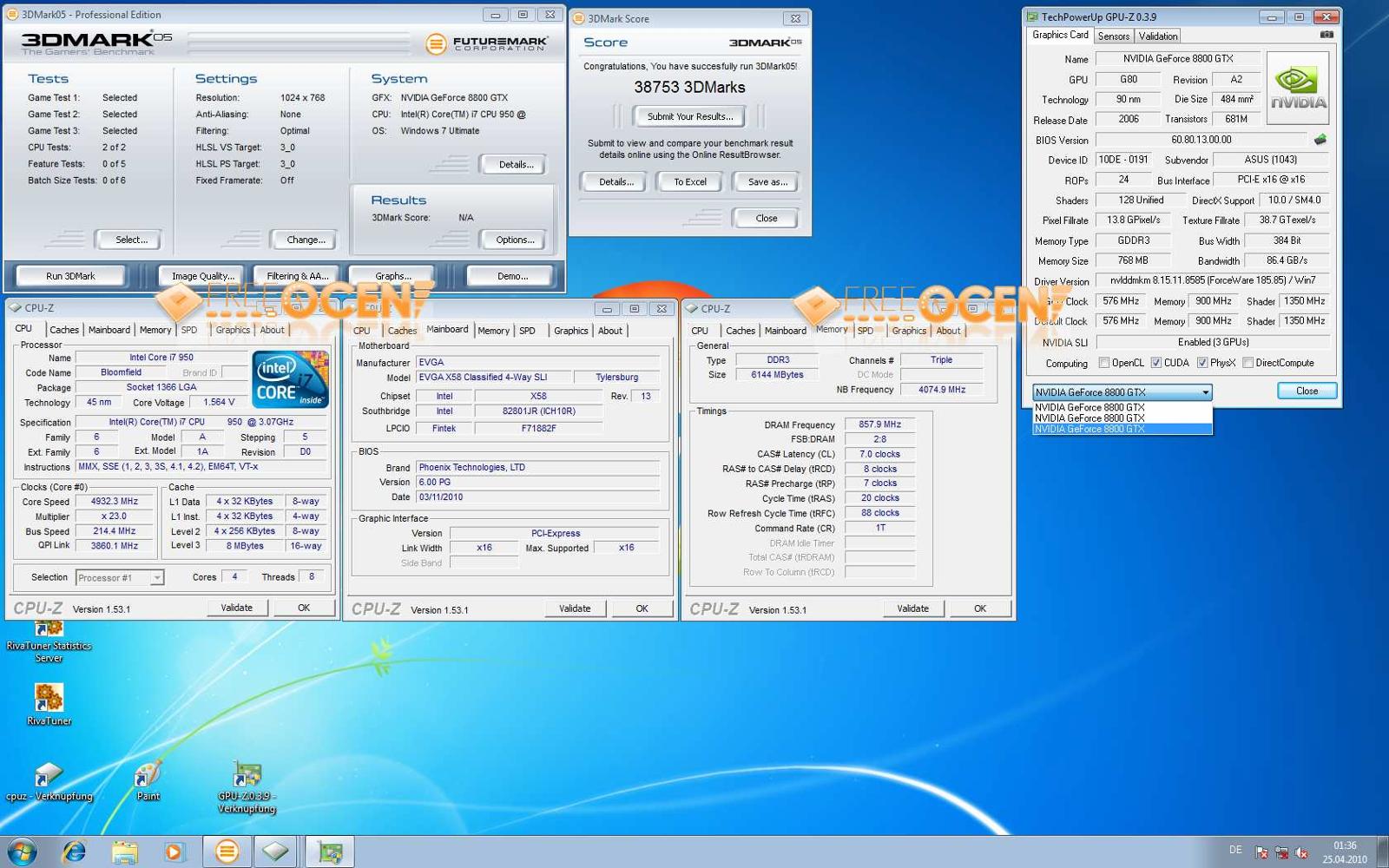Click the Demo... button in 3DMark05
Viewport: 1389px width, 868px height.
pyautogui.click(x=512, y=276)
